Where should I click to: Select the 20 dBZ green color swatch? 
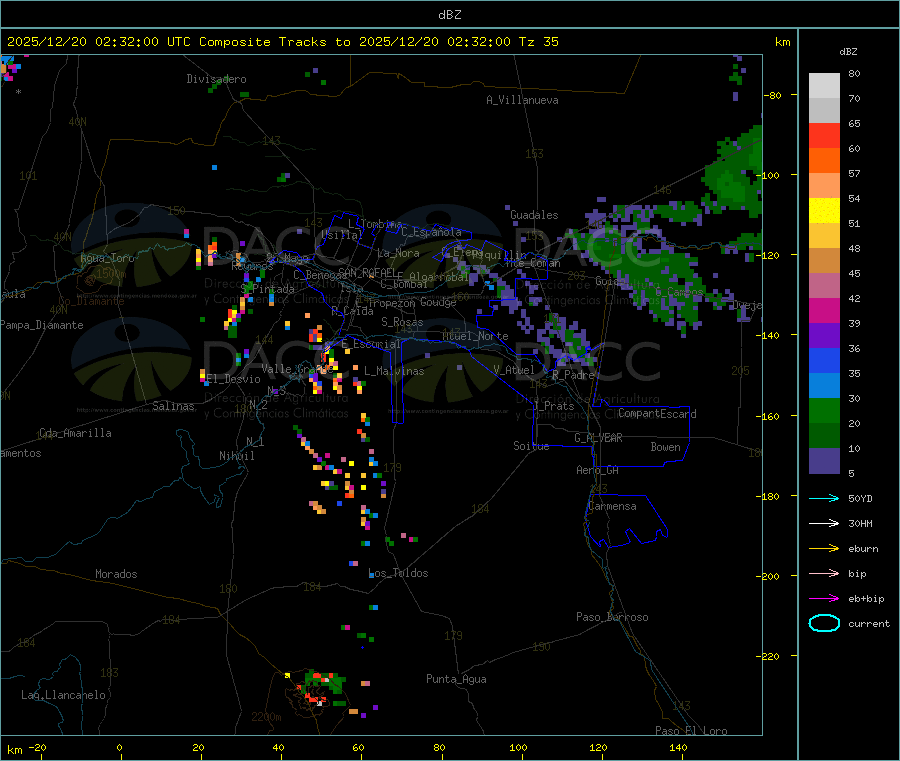coord(824,436)
